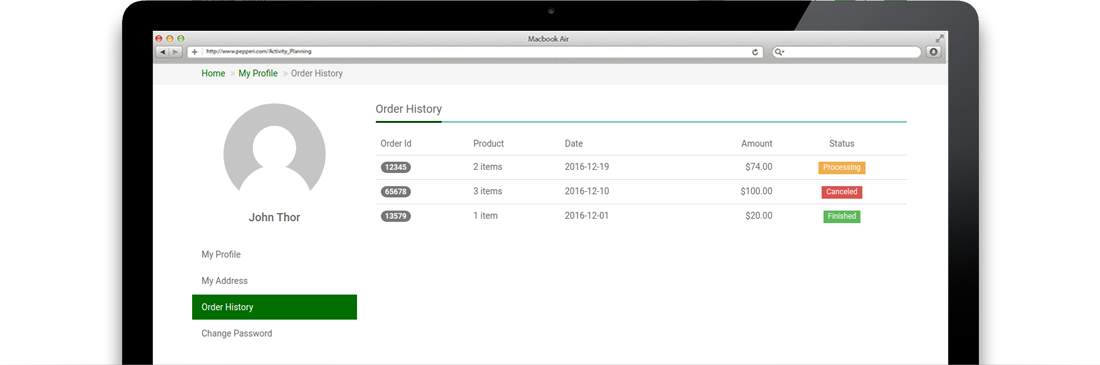Go back with the browser back arrow

coord(162,52)
